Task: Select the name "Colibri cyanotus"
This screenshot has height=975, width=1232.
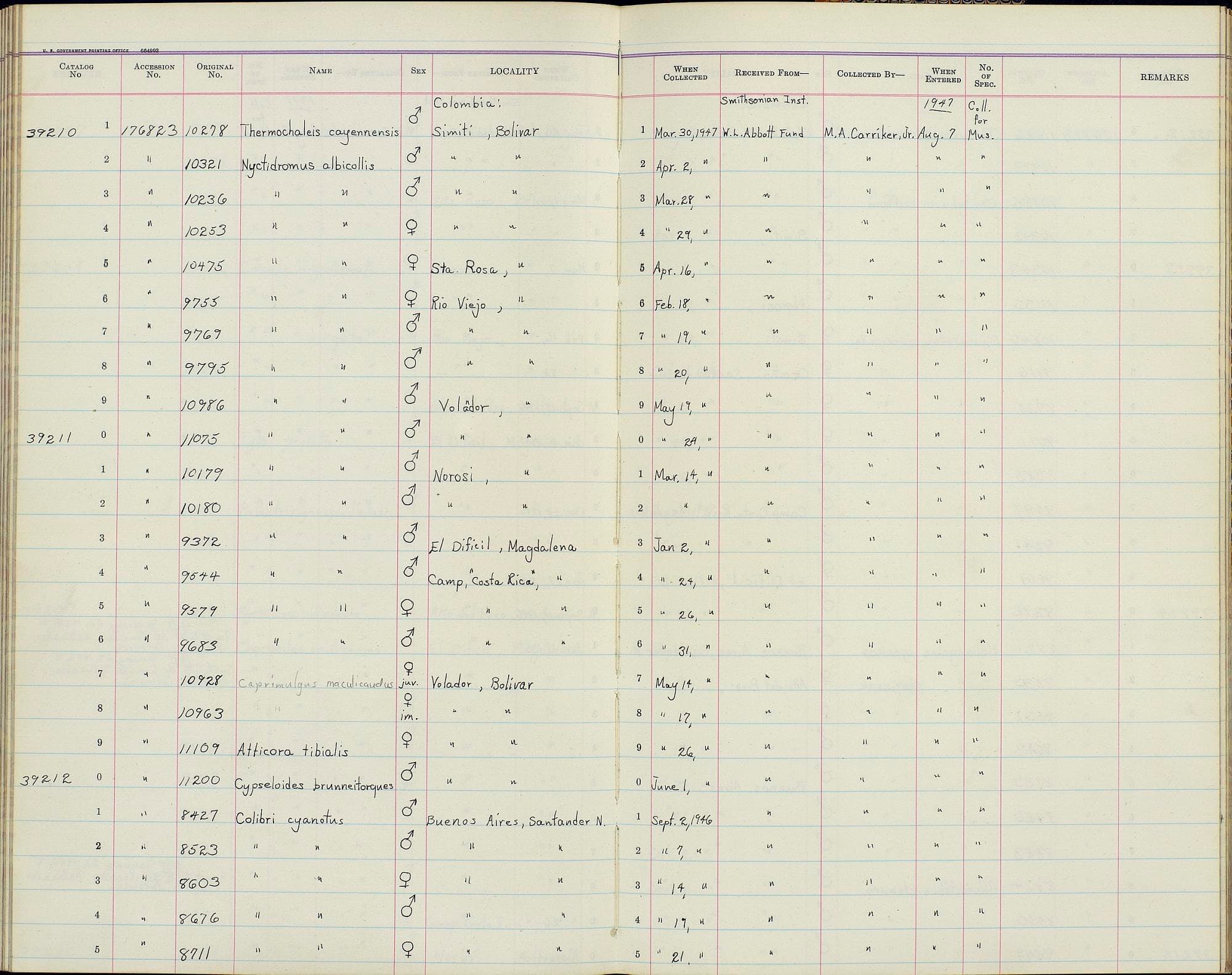Action: [x=290, y=820]
